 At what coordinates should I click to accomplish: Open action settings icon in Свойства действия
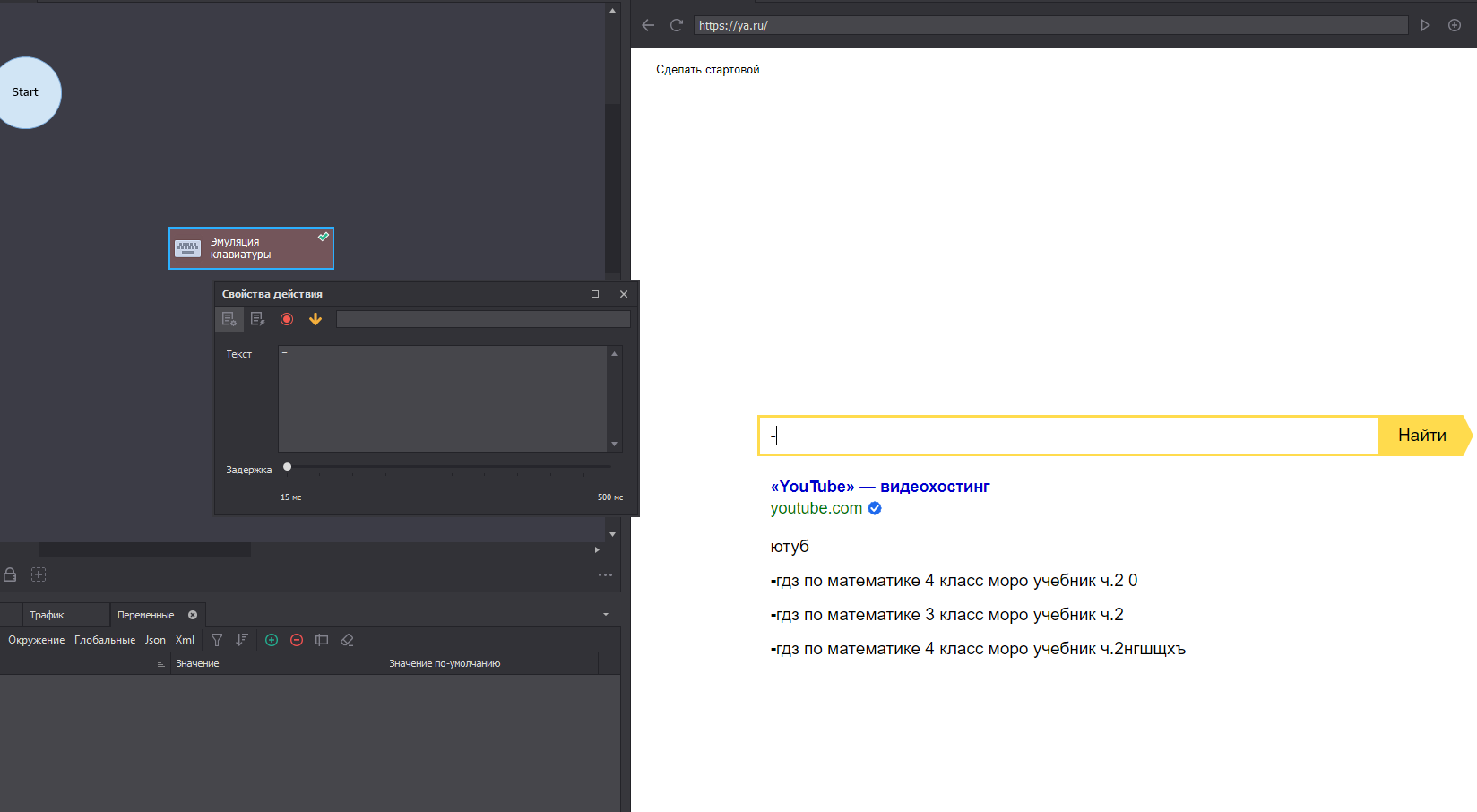point(229,319)
